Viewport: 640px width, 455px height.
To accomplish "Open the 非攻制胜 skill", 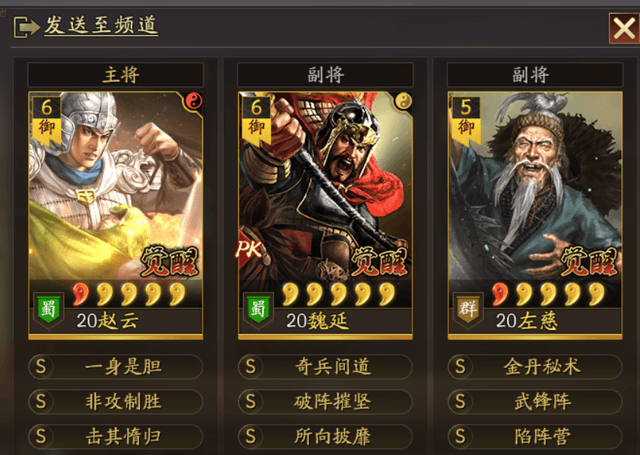I will pos(116,402).
